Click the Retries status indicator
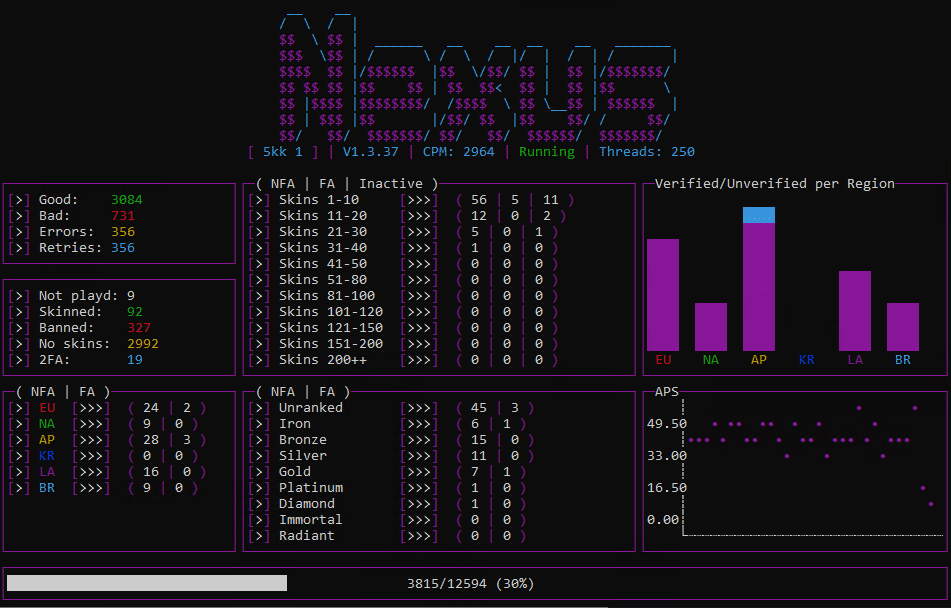Screen dimensions: 951x608 coord(17,247)
